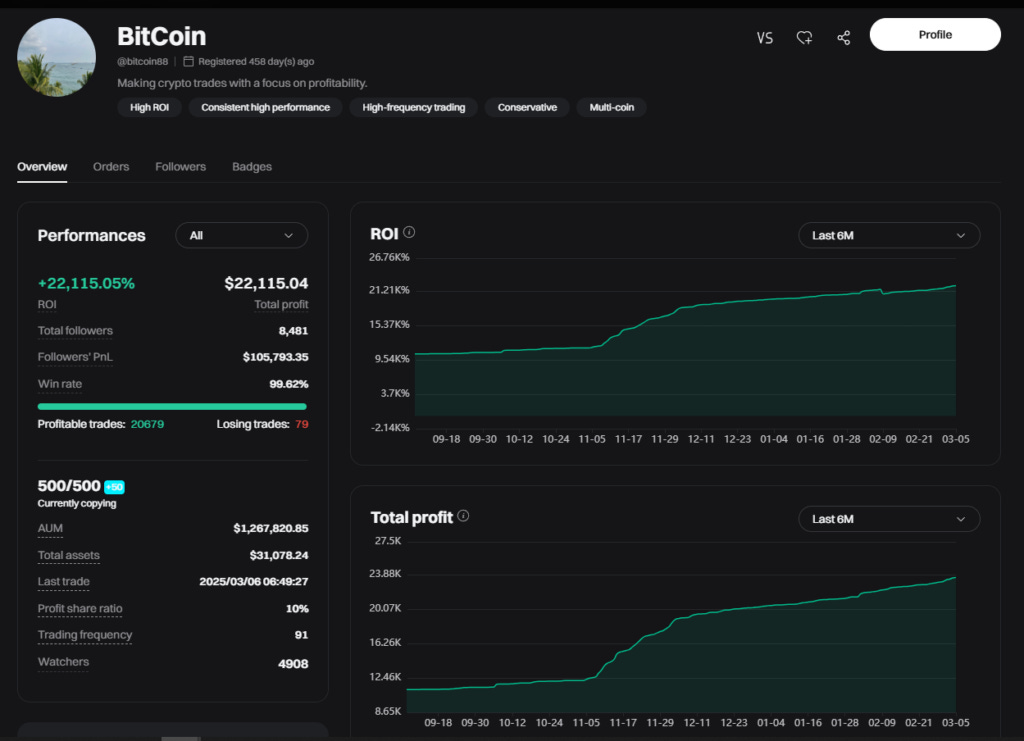The image size is (1024, 741).
Task: Click the Win rate label
Action: (x=60, y=384)
